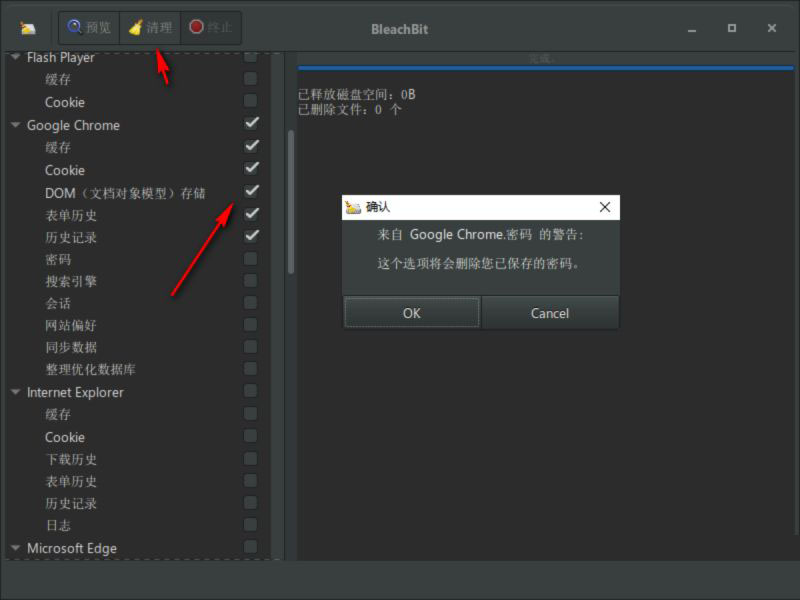800x600 pixels.
Task: Select the 日志 item label
Action: coord(58,526)
